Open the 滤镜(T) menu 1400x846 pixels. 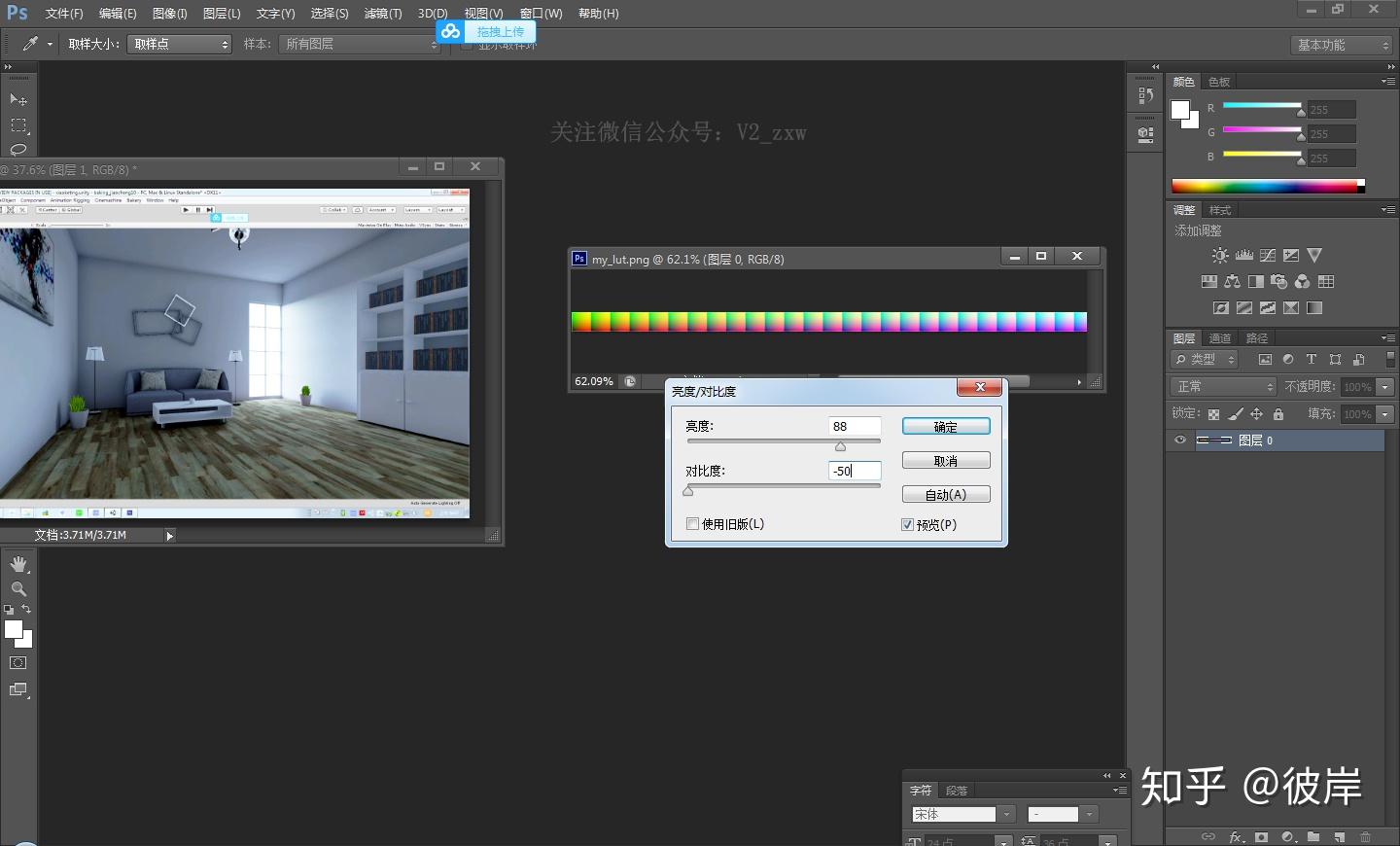[382, 14]
